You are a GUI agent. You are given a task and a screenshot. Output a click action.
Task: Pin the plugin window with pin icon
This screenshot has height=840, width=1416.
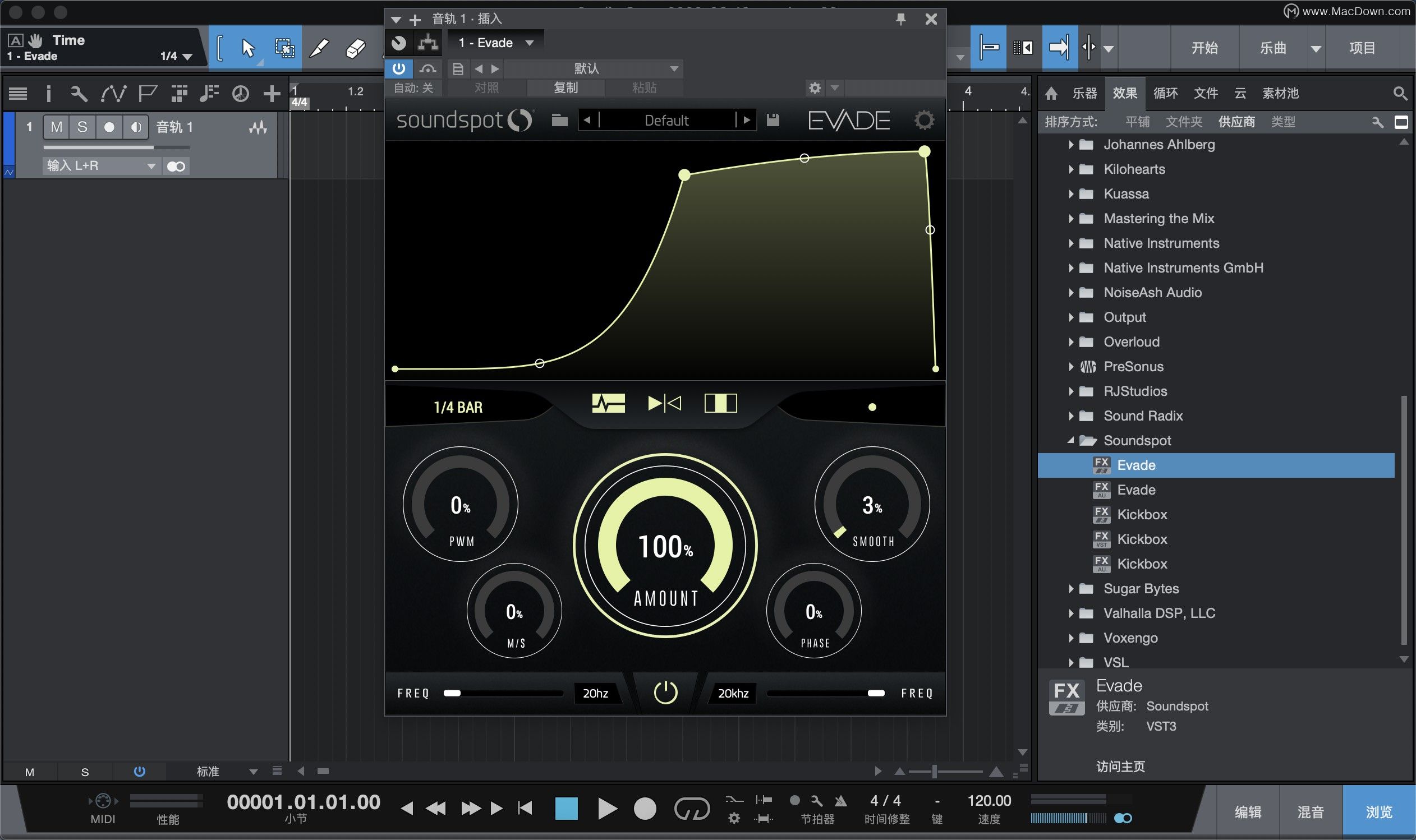[901, 19]
